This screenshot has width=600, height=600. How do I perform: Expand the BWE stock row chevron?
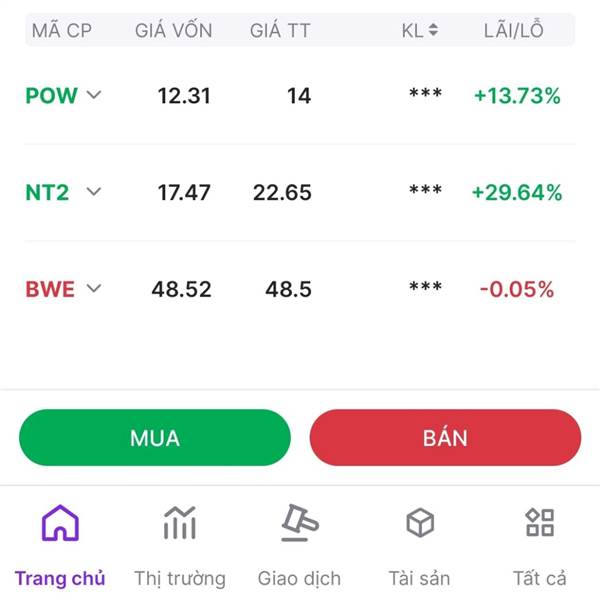tap(94, 289)
